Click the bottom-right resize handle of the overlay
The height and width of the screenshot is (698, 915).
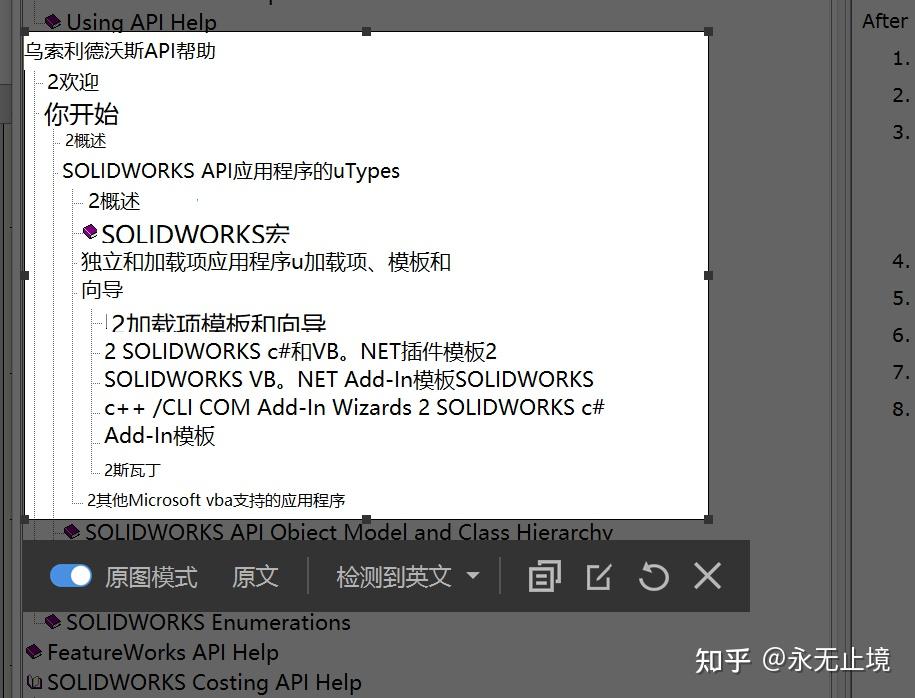pyautogui.click(x=707, y=519)
